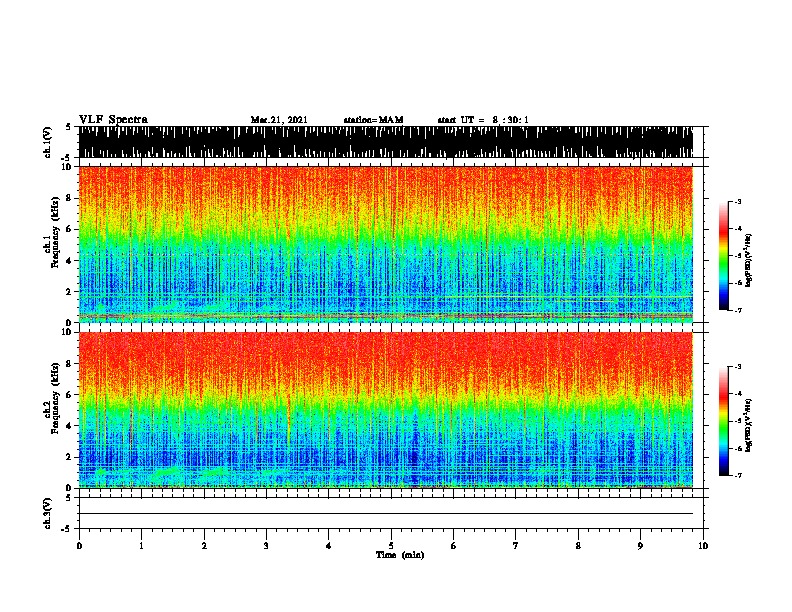Click the 'ch.3(V)' axis label
The image size is (792, 612).
tap(47, 513)
